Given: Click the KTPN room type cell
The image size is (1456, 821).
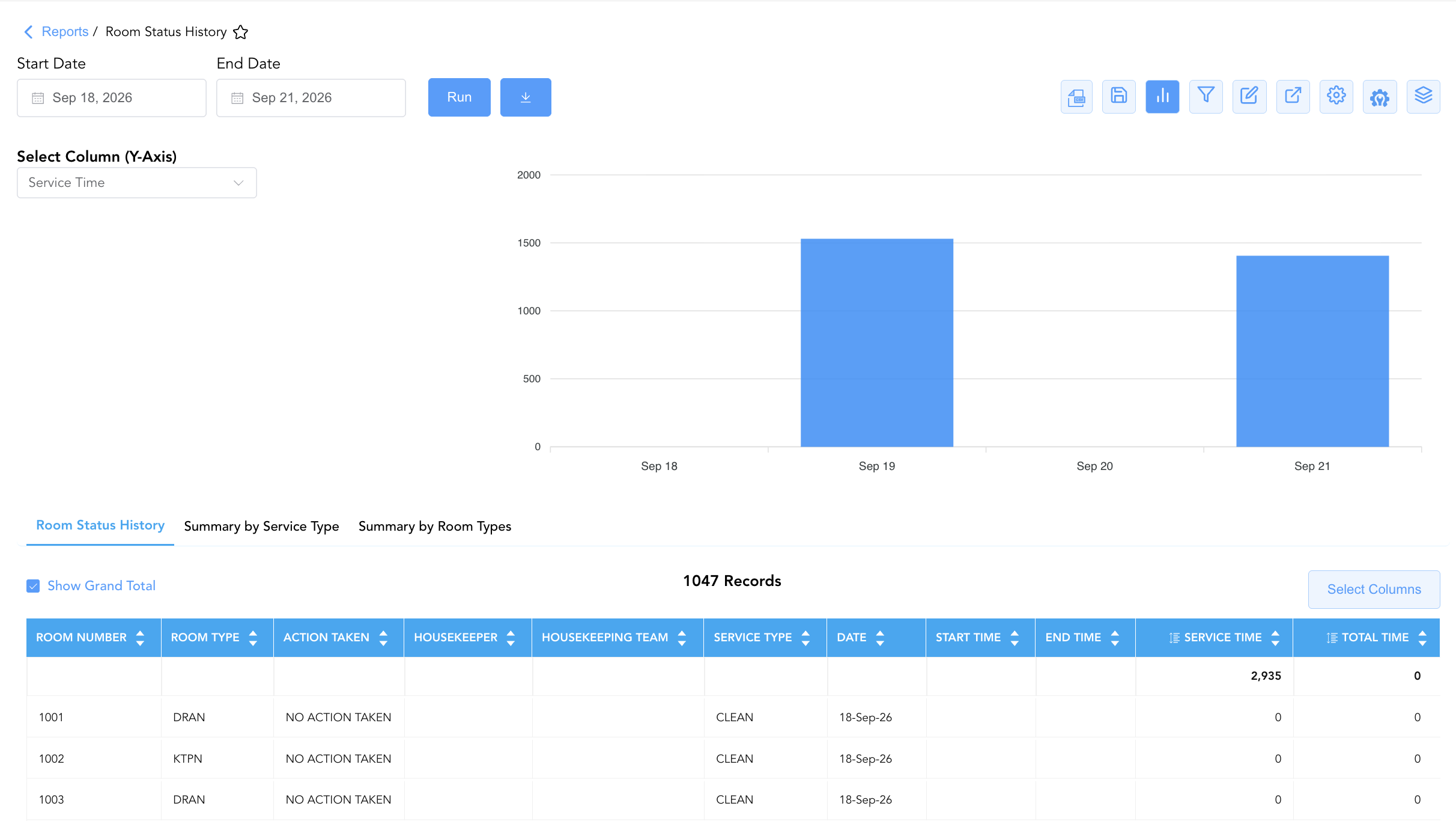Looking at the screenshot, I should pos(217,758).
